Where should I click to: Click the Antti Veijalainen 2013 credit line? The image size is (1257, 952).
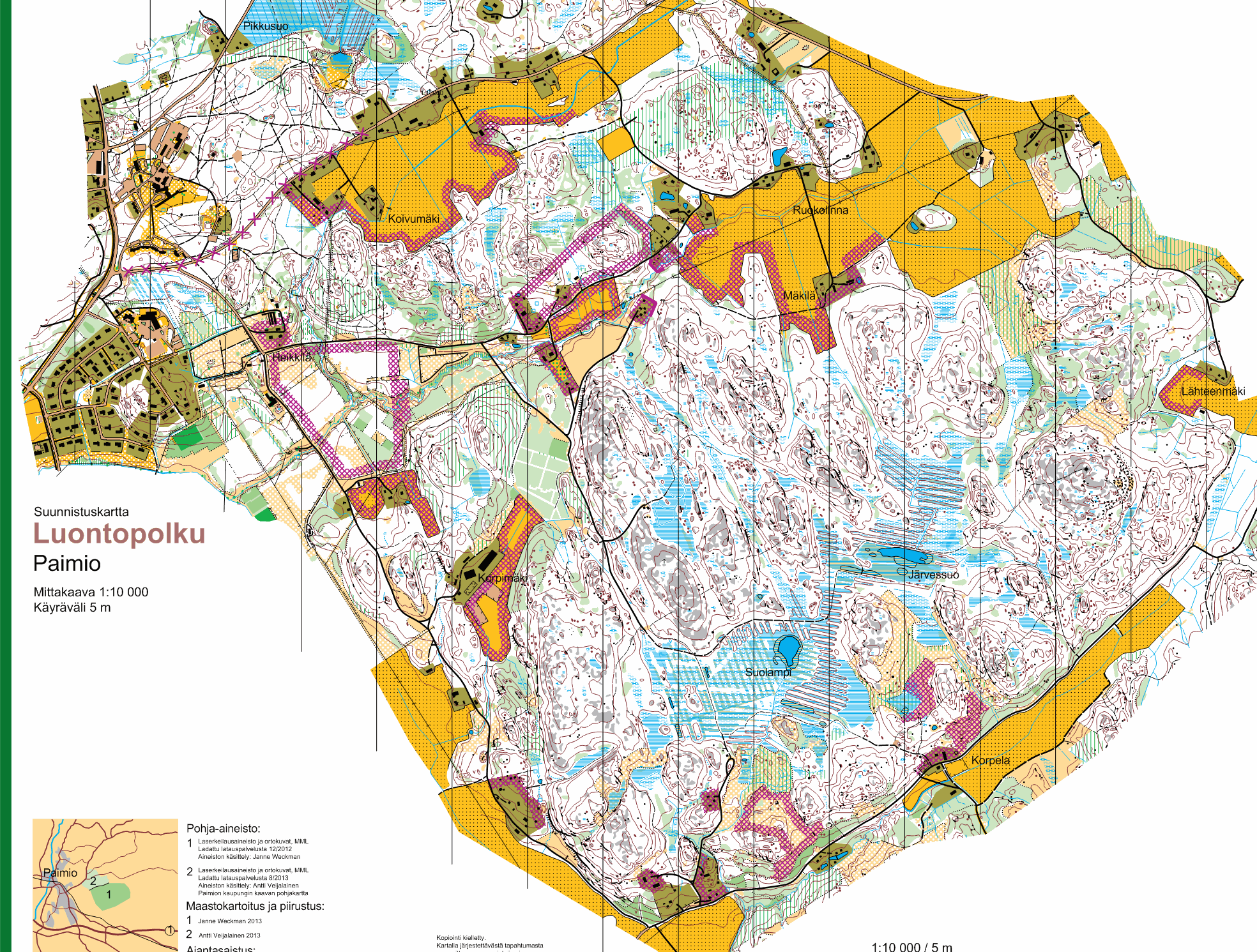pyautogui.click(x=229, y=935)
